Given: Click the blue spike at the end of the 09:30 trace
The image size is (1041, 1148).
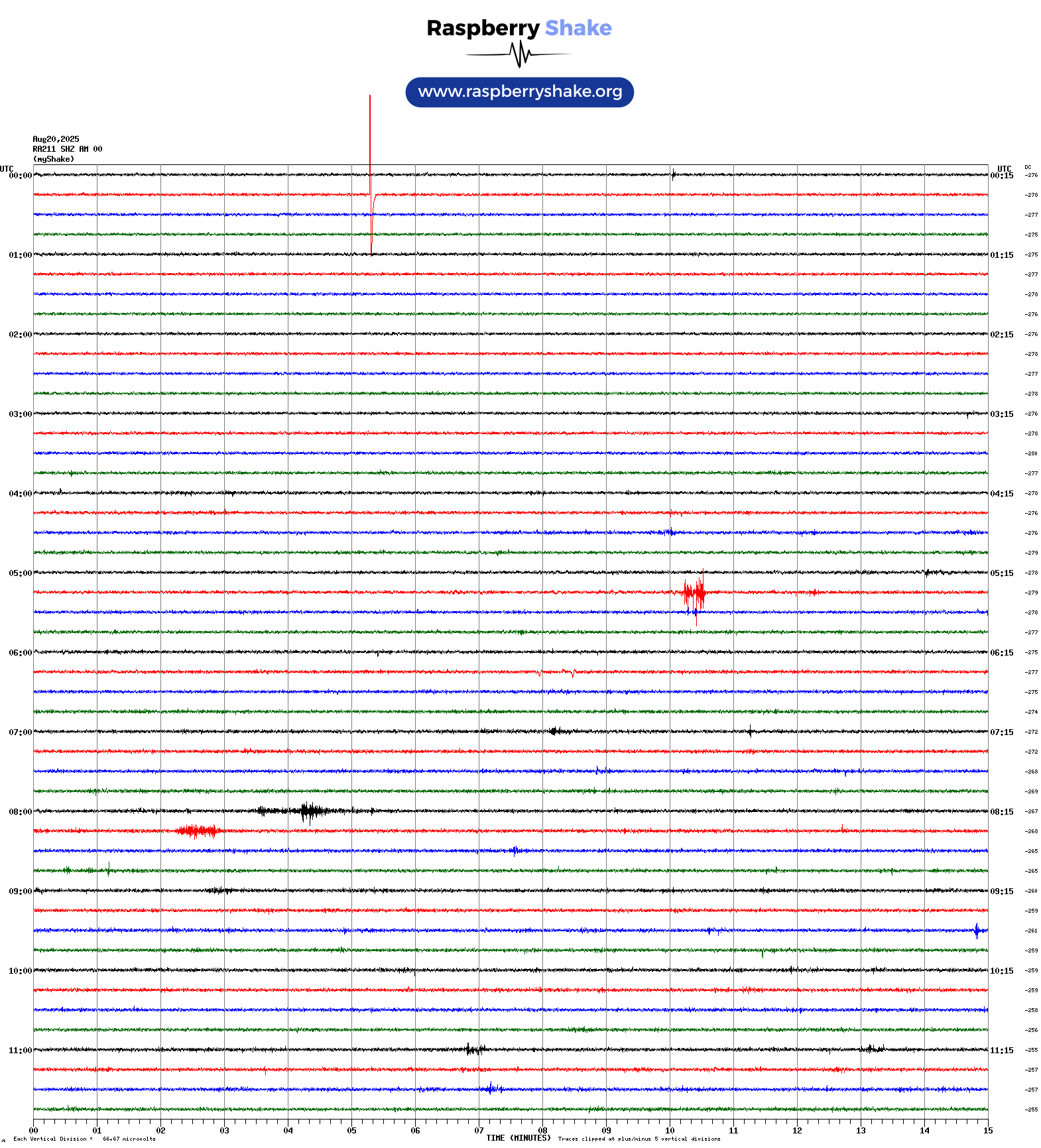Looking at the screenshot, I should 977,930.
